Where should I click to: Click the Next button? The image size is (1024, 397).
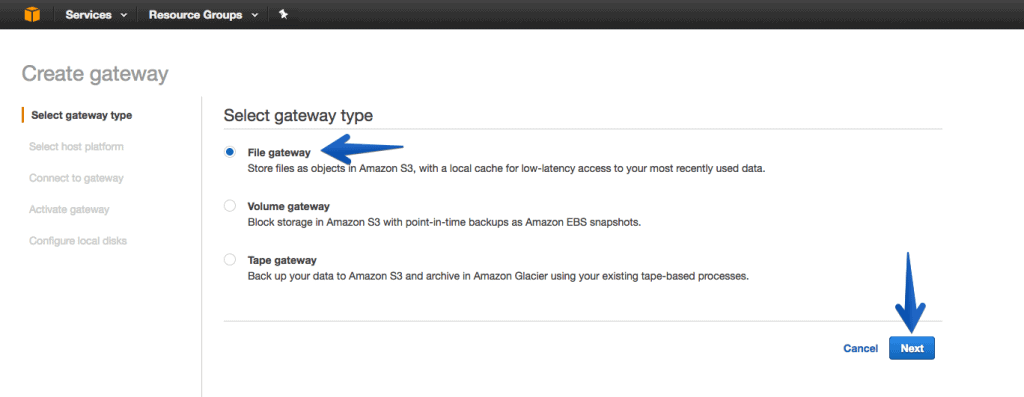912,348
